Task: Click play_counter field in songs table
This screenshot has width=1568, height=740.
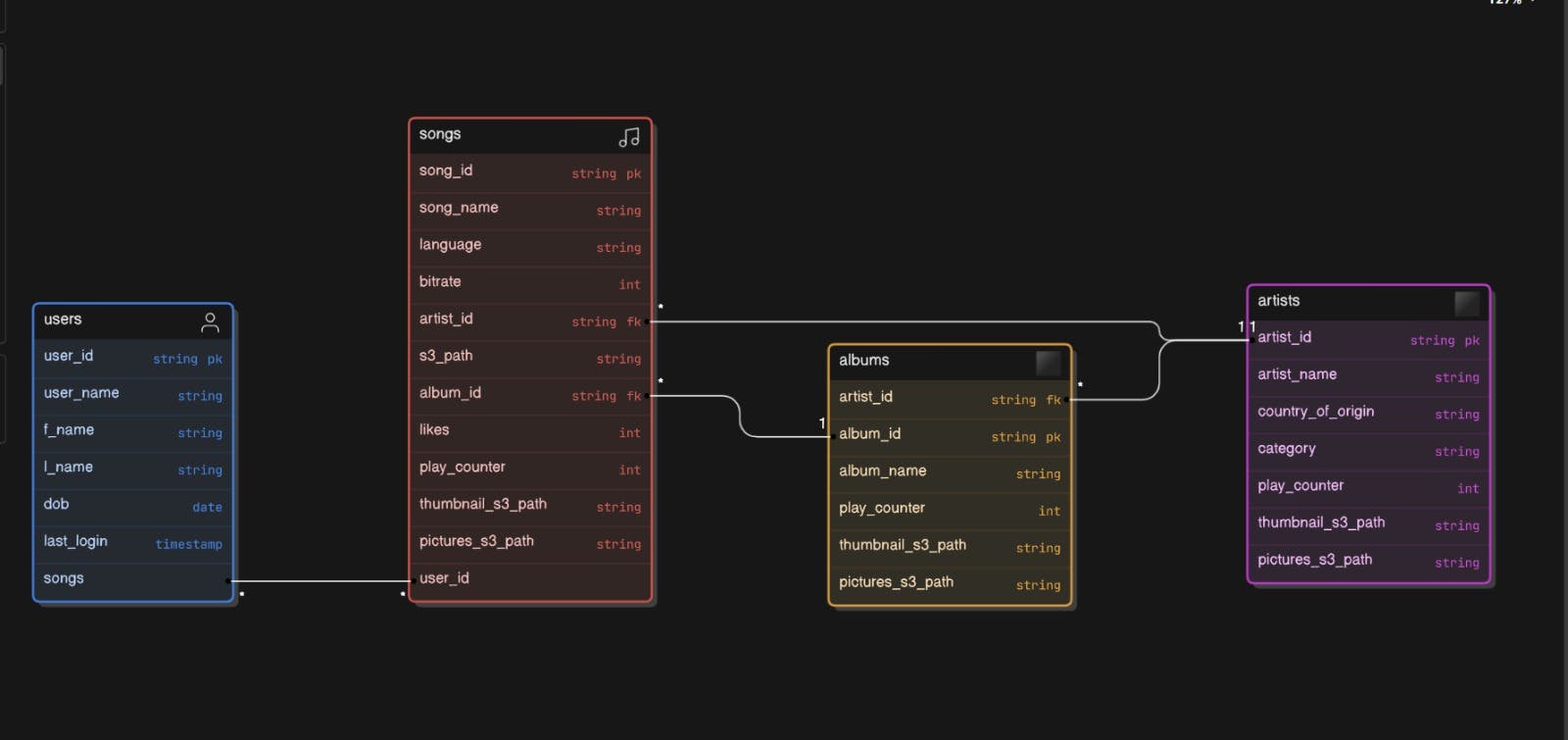Action: click(530, 469)
